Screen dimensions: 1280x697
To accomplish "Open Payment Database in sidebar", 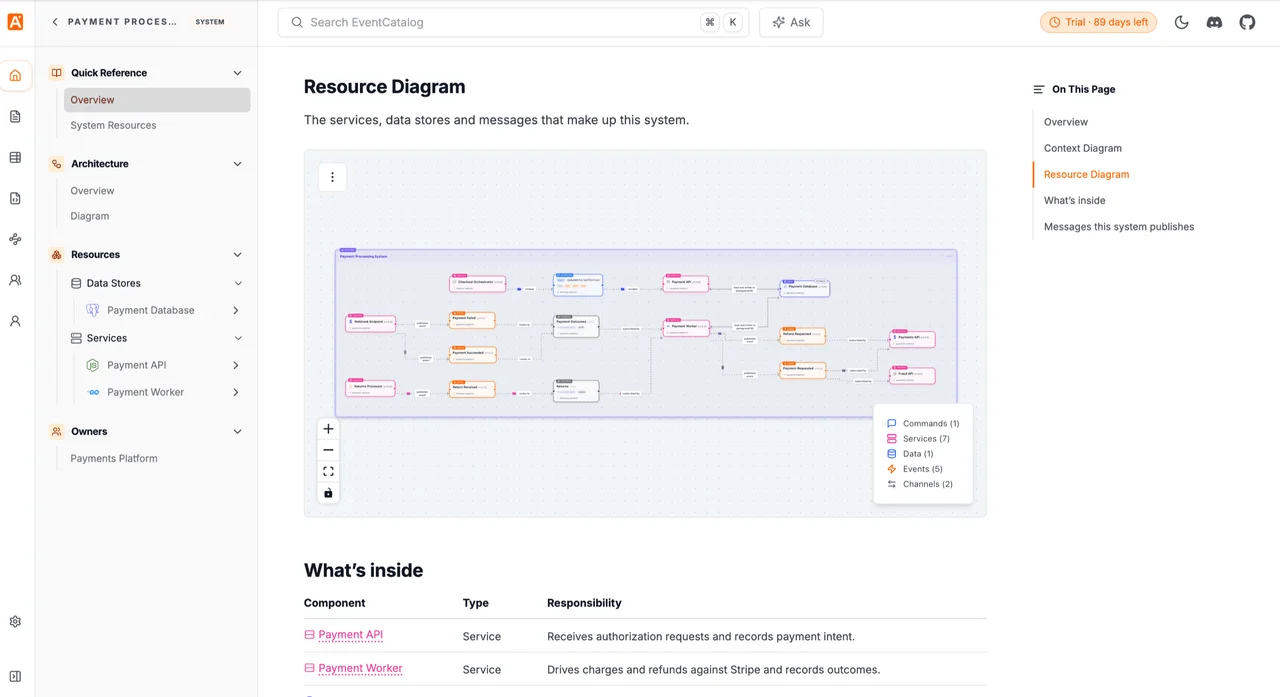I will [x=151, y=311].
